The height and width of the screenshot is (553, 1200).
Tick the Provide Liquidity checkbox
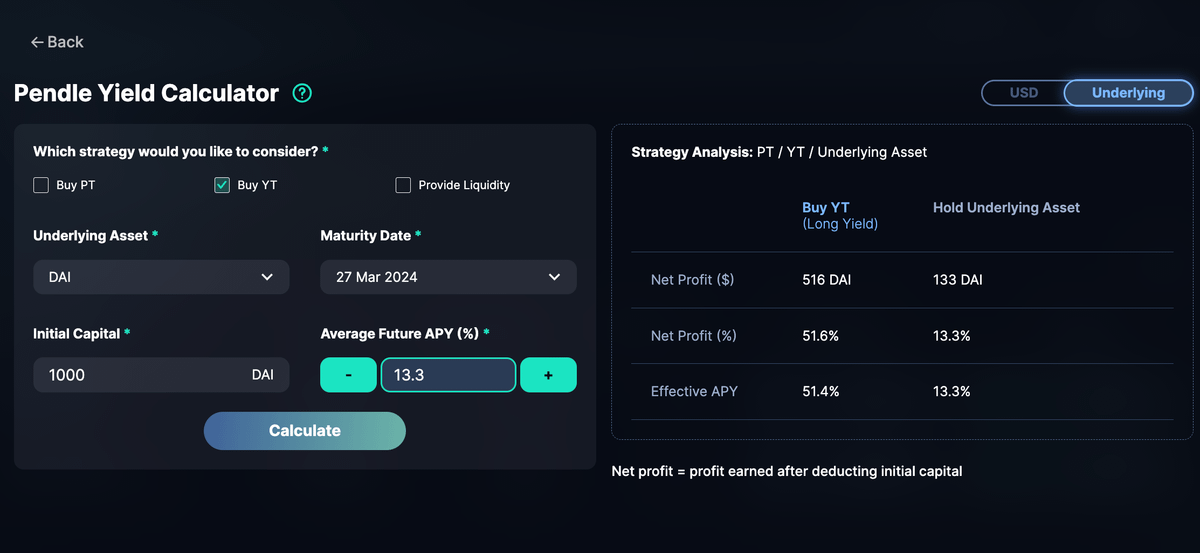click(403, 185)
